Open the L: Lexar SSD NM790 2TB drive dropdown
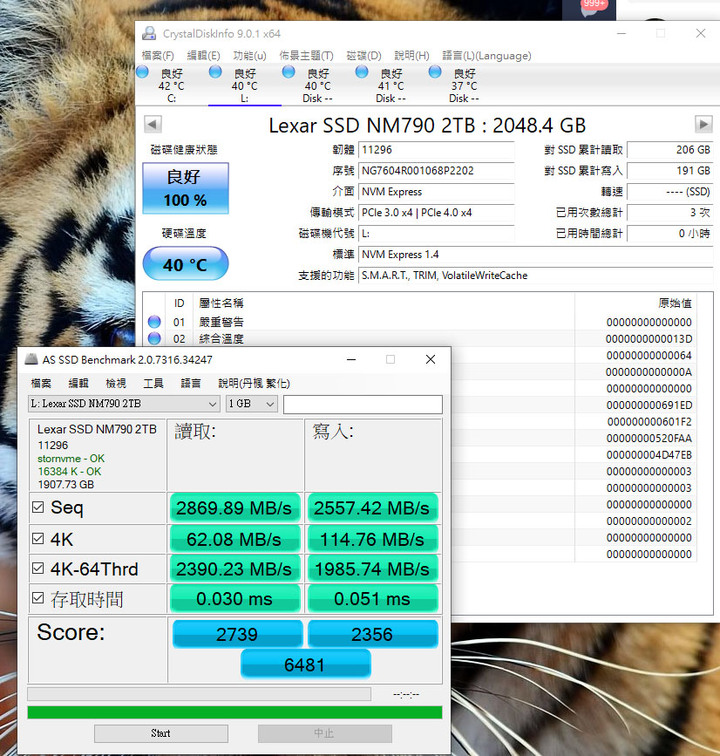 point(124,404)
